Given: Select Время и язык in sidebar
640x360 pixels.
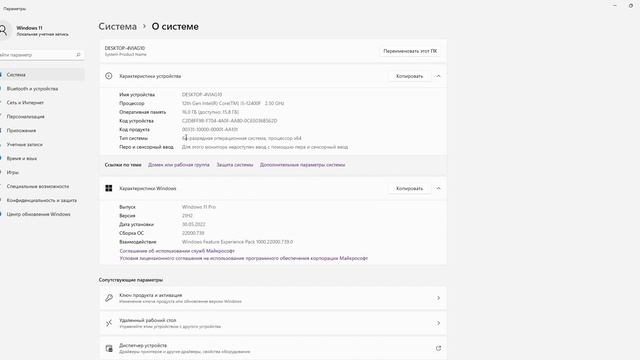Looking at the screenshot, I should [x=42, y=158].
